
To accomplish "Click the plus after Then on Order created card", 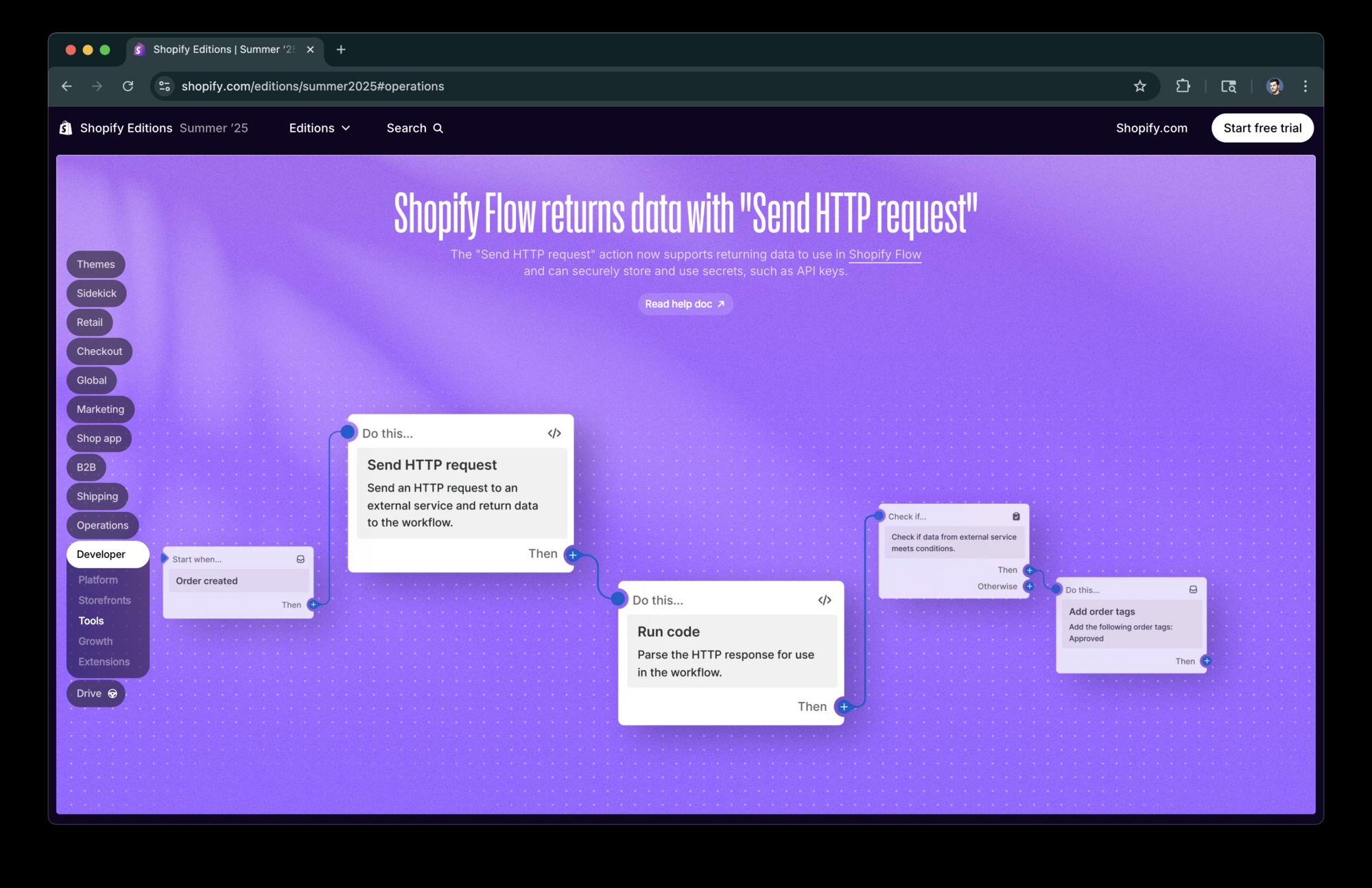I will (314, 605).
